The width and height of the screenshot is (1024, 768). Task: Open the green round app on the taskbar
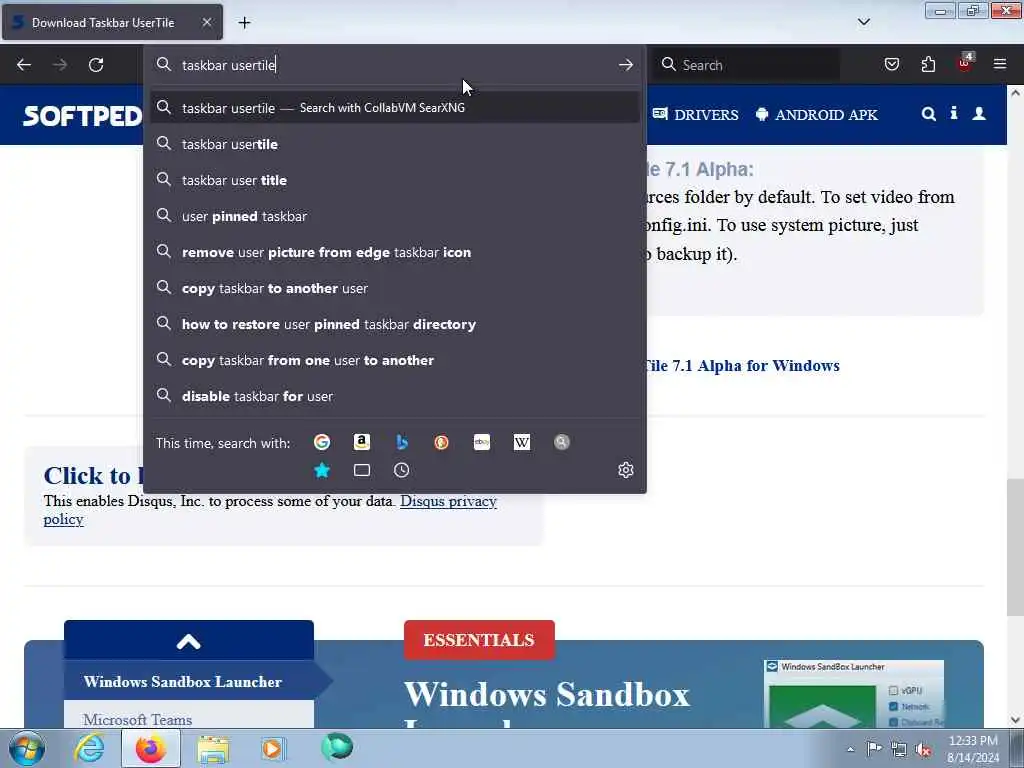[x=337, y=747]
